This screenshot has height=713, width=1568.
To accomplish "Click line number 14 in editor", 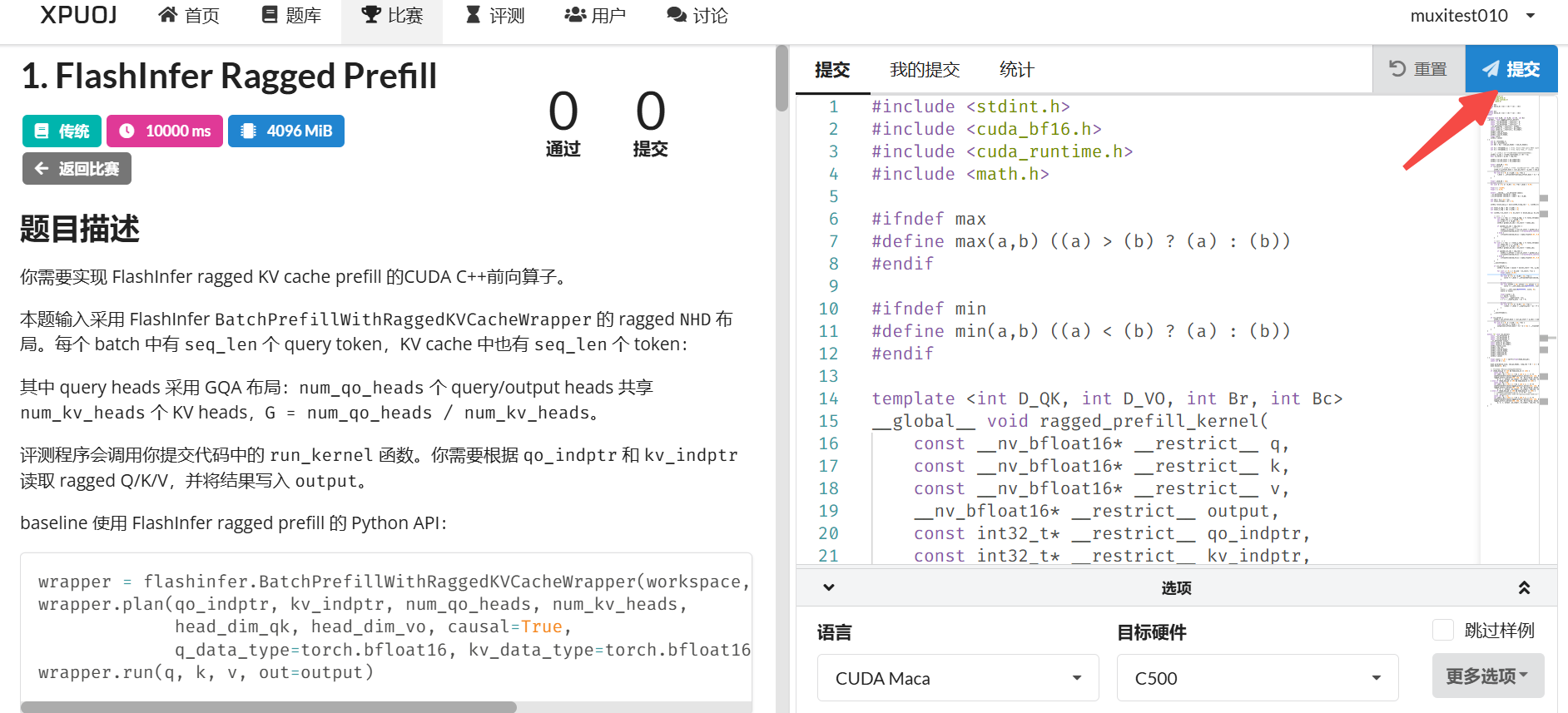I will (828, 399).
